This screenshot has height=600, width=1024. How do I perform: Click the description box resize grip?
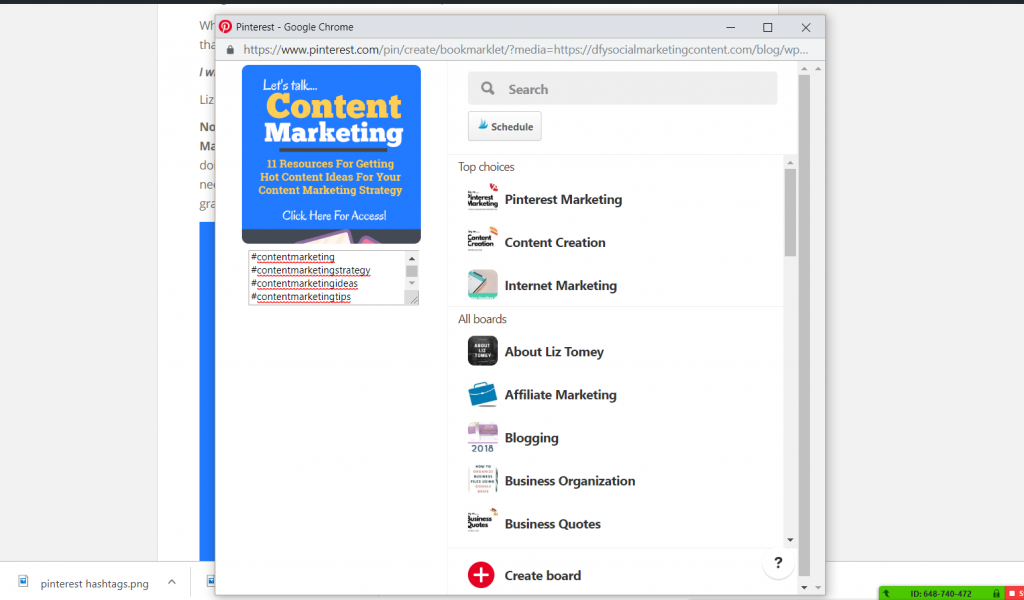pyautogui.click(x=412, y=298)
